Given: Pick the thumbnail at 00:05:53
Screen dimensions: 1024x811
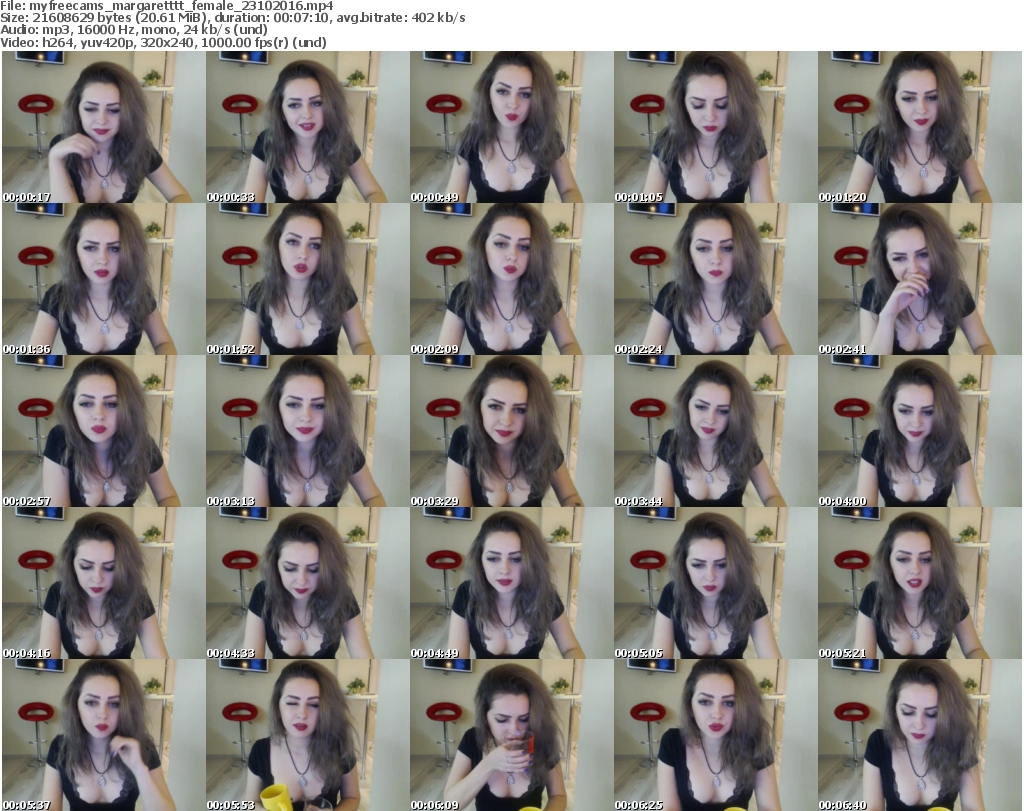Looking at the screenshot, I should tap(307, 736).
